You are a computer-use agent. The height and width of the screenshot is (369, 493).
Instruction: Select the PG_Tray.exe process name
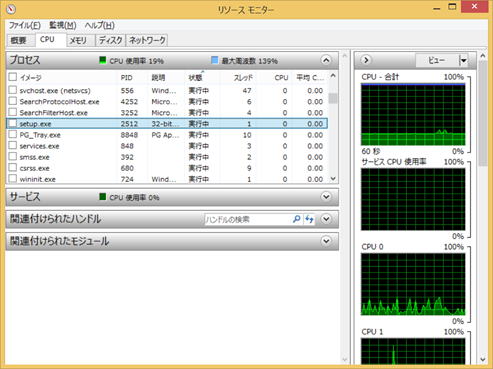click(x=40, y=135)
